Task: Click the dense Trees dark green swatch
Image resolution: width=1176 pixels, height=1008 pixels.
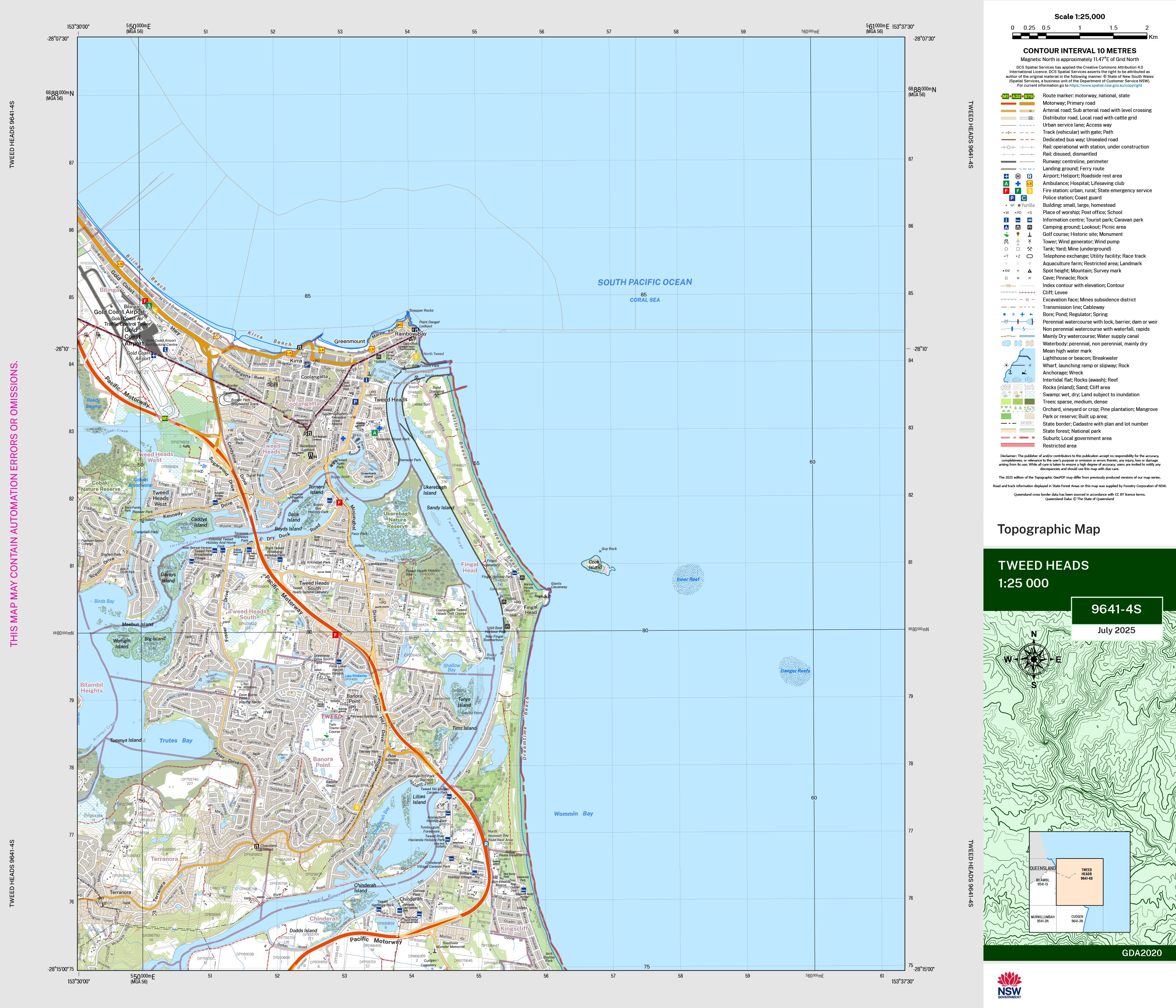Action: (1029, 402)
